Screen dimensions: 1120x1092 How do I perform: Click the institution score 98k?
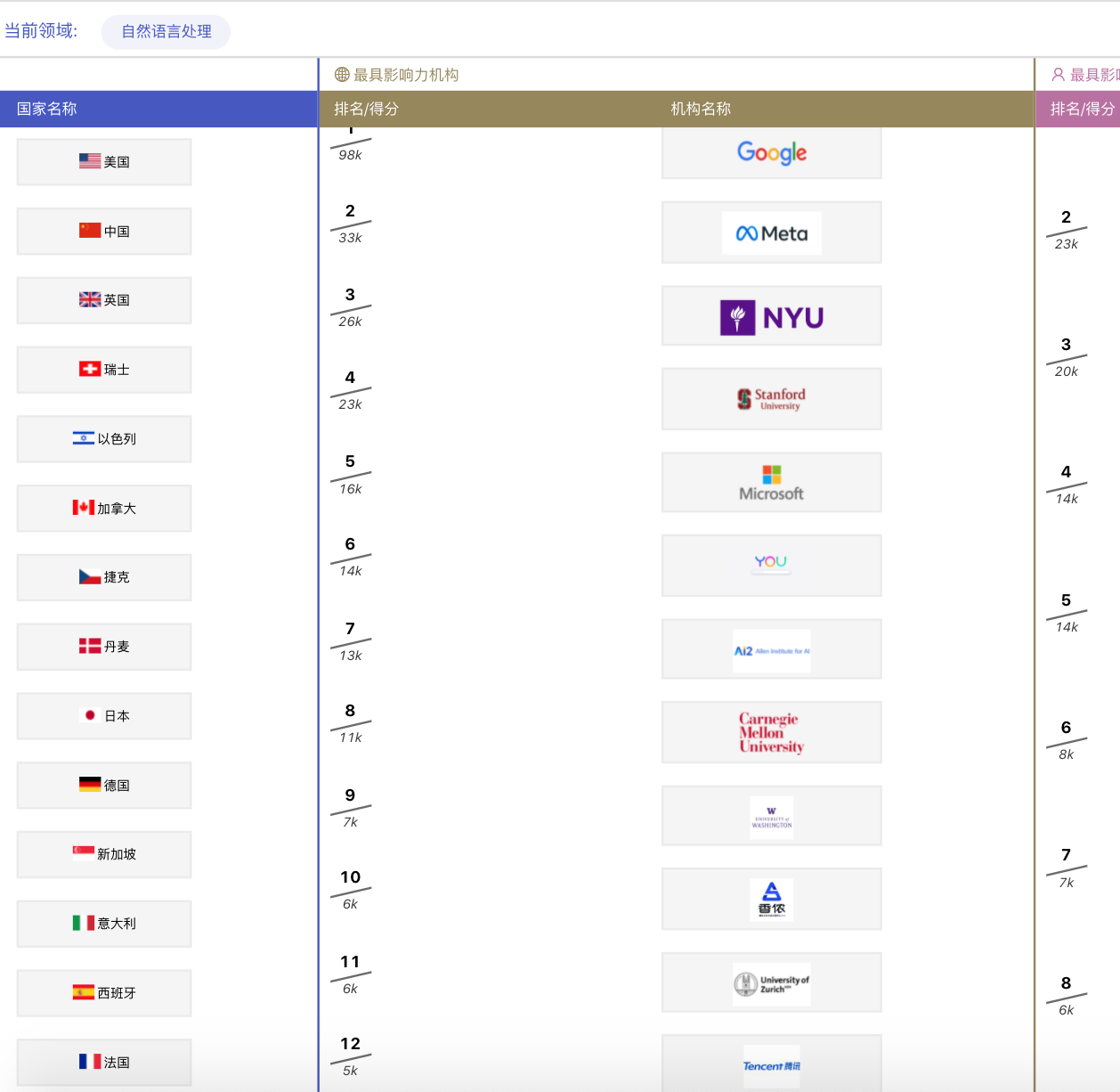350,155
